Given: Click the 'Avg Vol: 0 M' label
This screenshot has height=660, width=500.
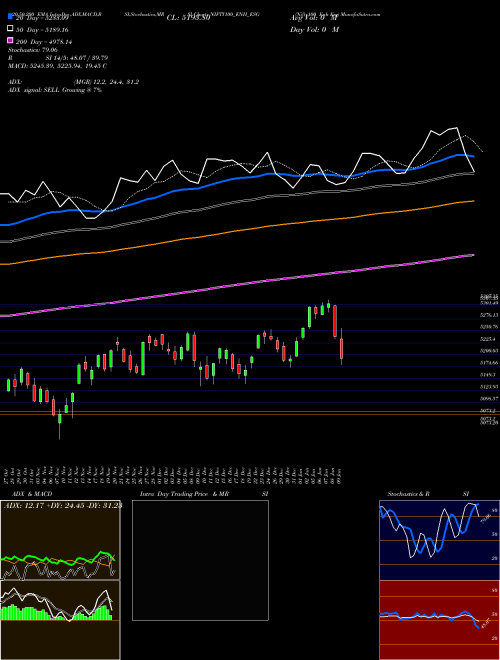Looking at the screenshot, I should pyautogui.click(x=314, y=18).
